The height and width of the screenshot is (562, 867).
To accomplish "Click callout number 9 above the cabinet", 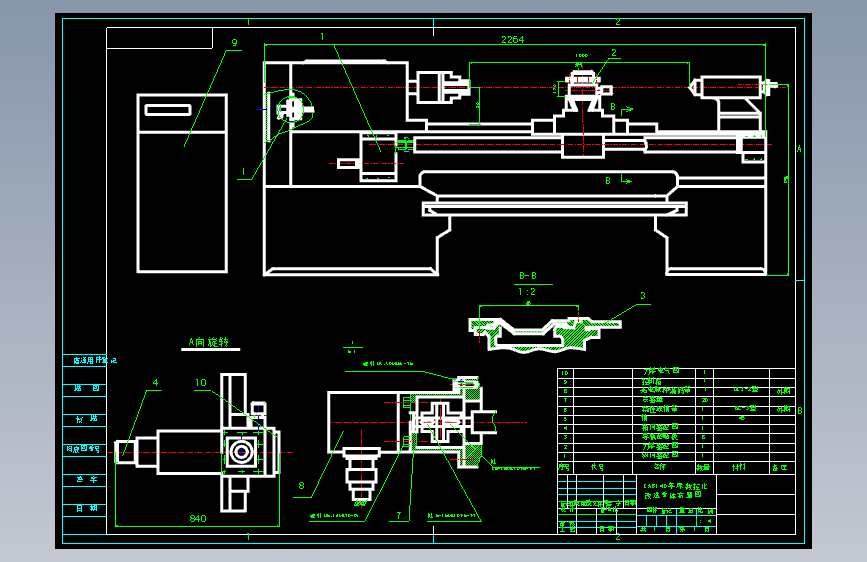I will pyautogui.click(x=234, y=43).
